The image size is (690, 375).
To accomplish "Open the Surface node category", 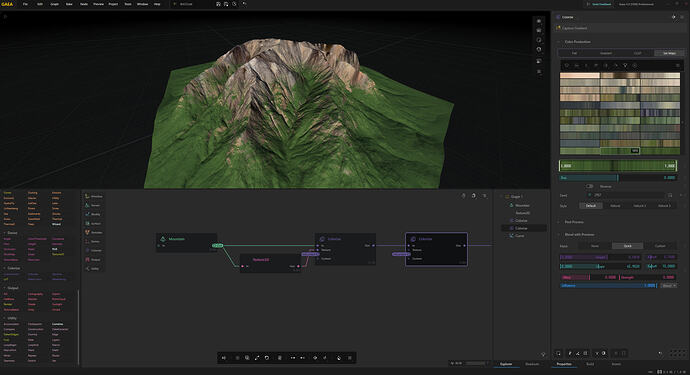I will [x=94, y=224].
